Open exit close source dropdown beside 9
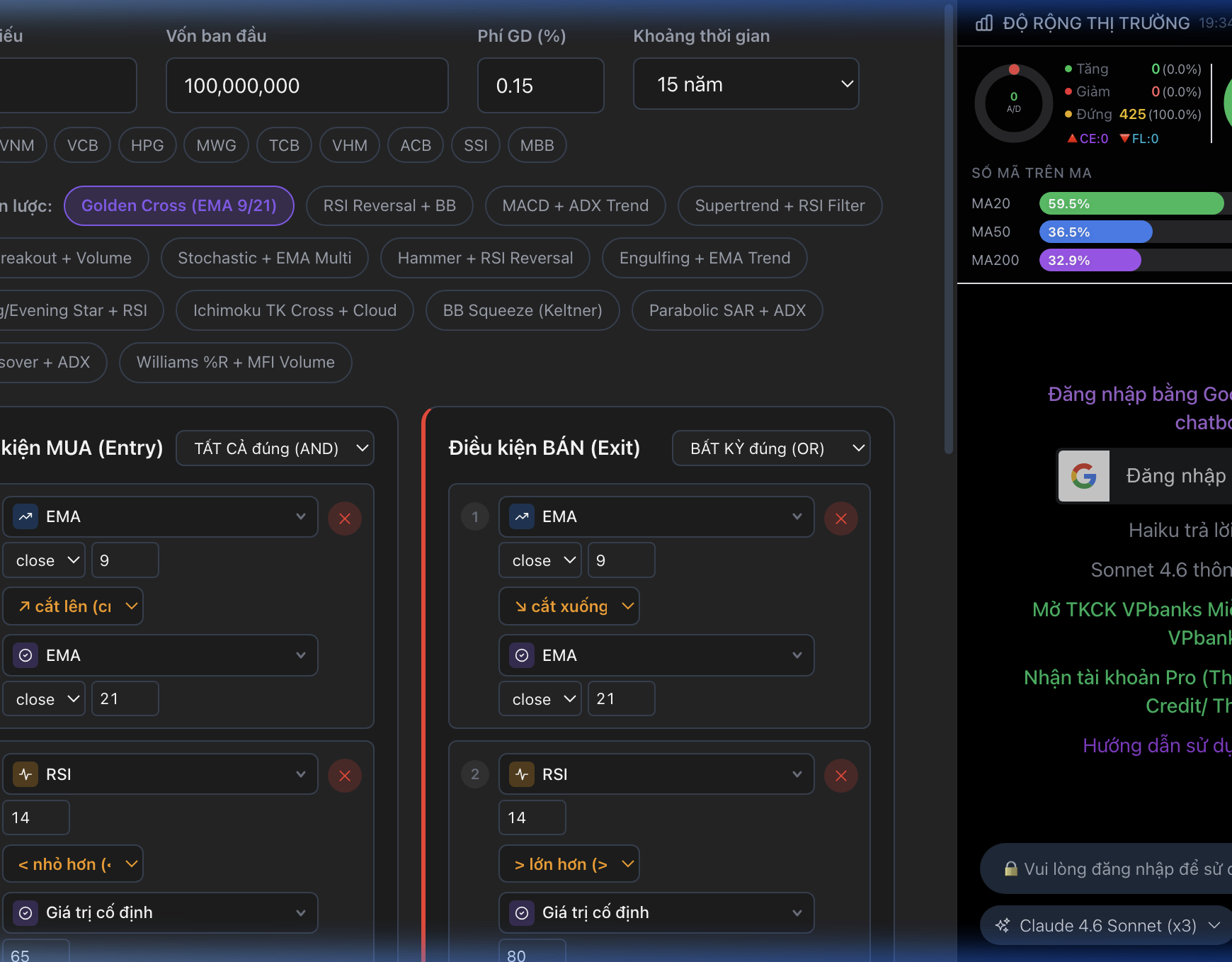 (540, 560)
